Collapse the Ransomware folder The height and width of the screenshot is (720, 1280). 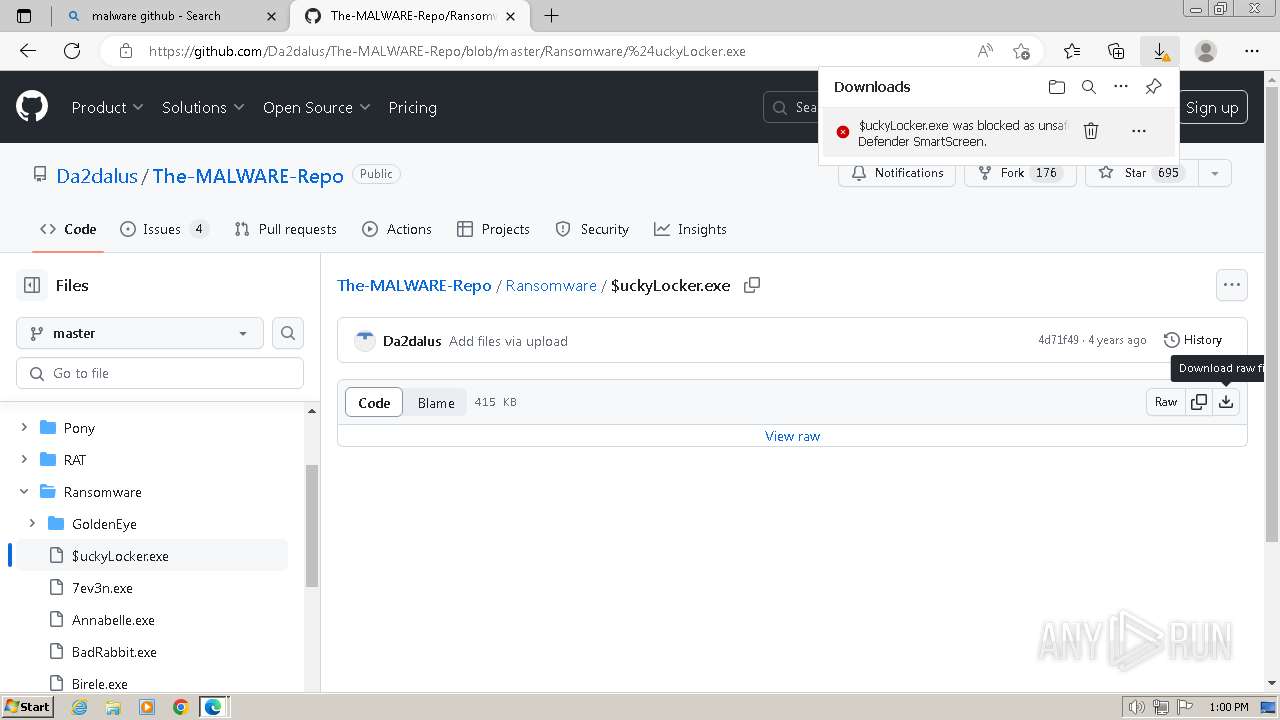24,491
